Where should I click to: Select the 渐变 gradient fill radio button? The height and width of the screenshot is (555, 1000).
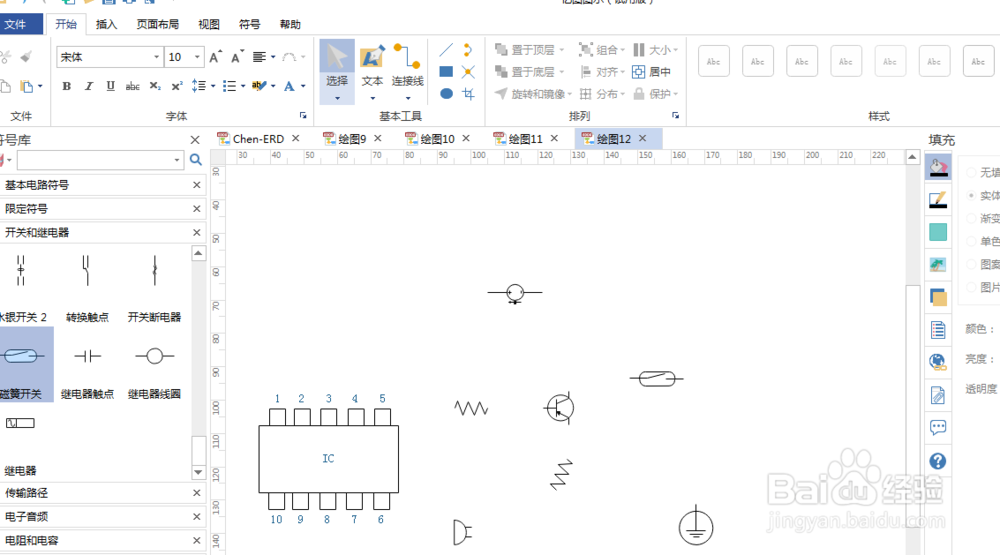pos(971,218)
